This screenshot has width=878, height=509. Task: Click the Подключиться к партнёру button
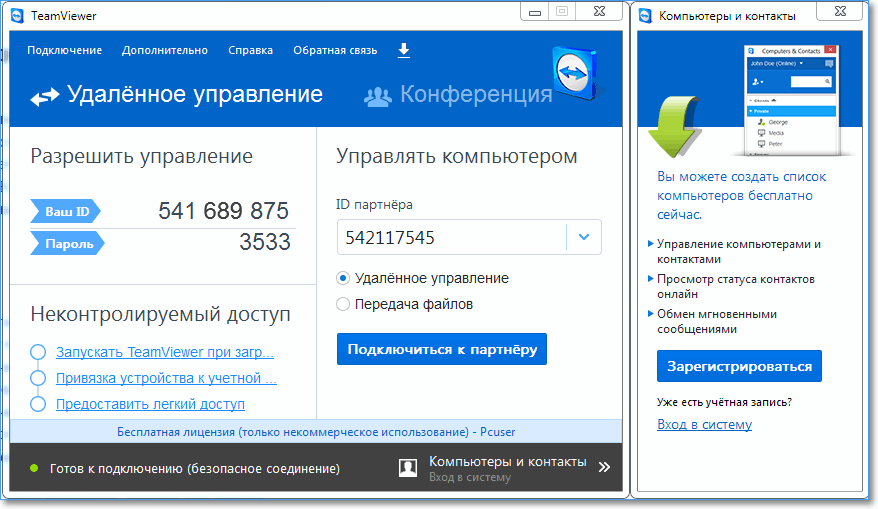pos(442,349)
